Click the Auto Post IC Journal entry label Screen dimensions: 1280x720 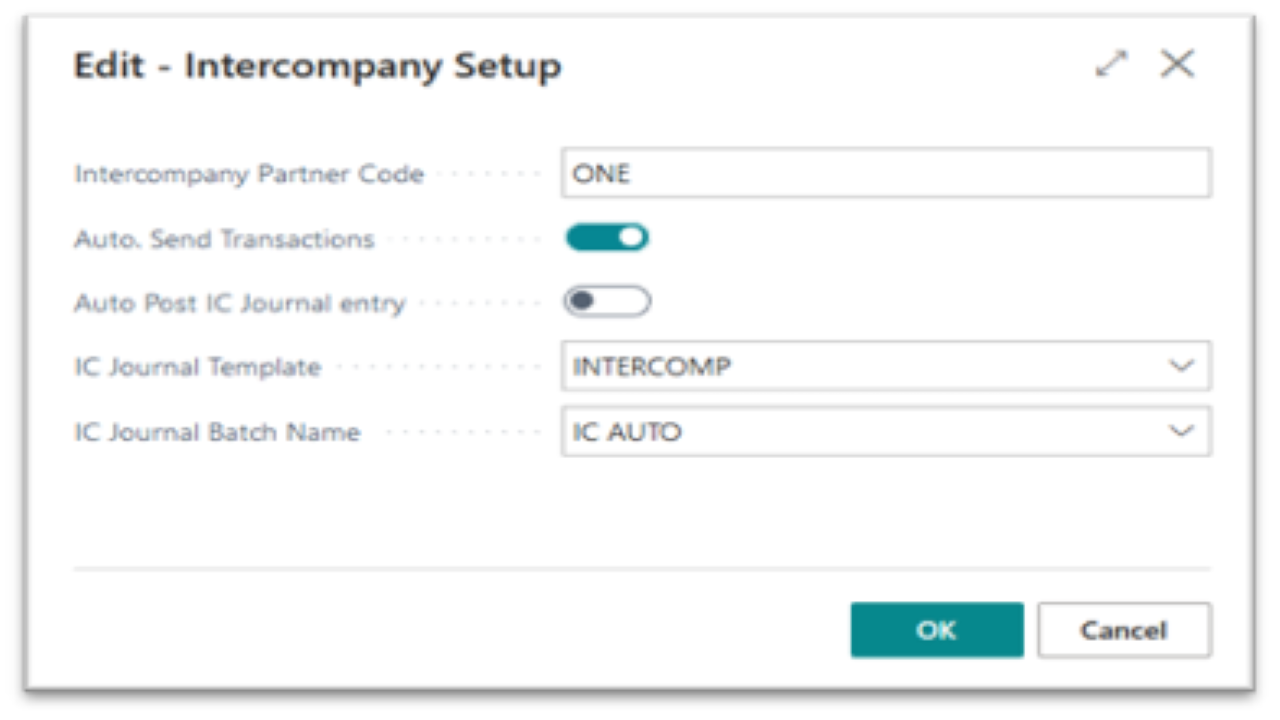click(x=240, y=304)
